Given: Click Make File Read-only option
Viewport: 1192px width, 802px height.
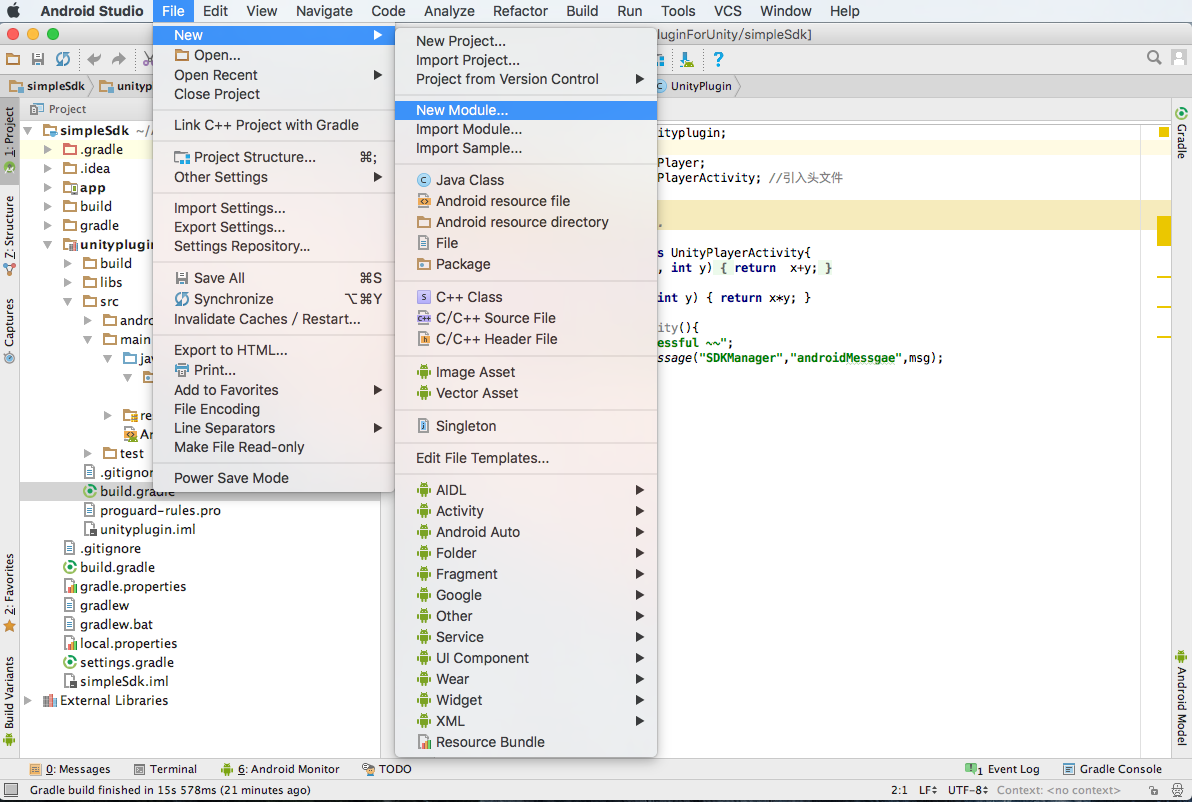Looking at the screenshot, I should pos(274,447).
